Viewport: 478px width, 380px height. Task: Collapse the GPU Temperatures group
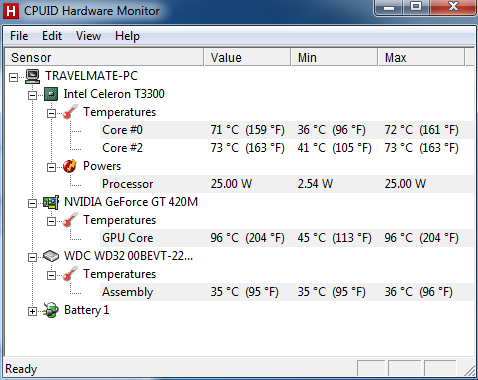coord(51,221)
